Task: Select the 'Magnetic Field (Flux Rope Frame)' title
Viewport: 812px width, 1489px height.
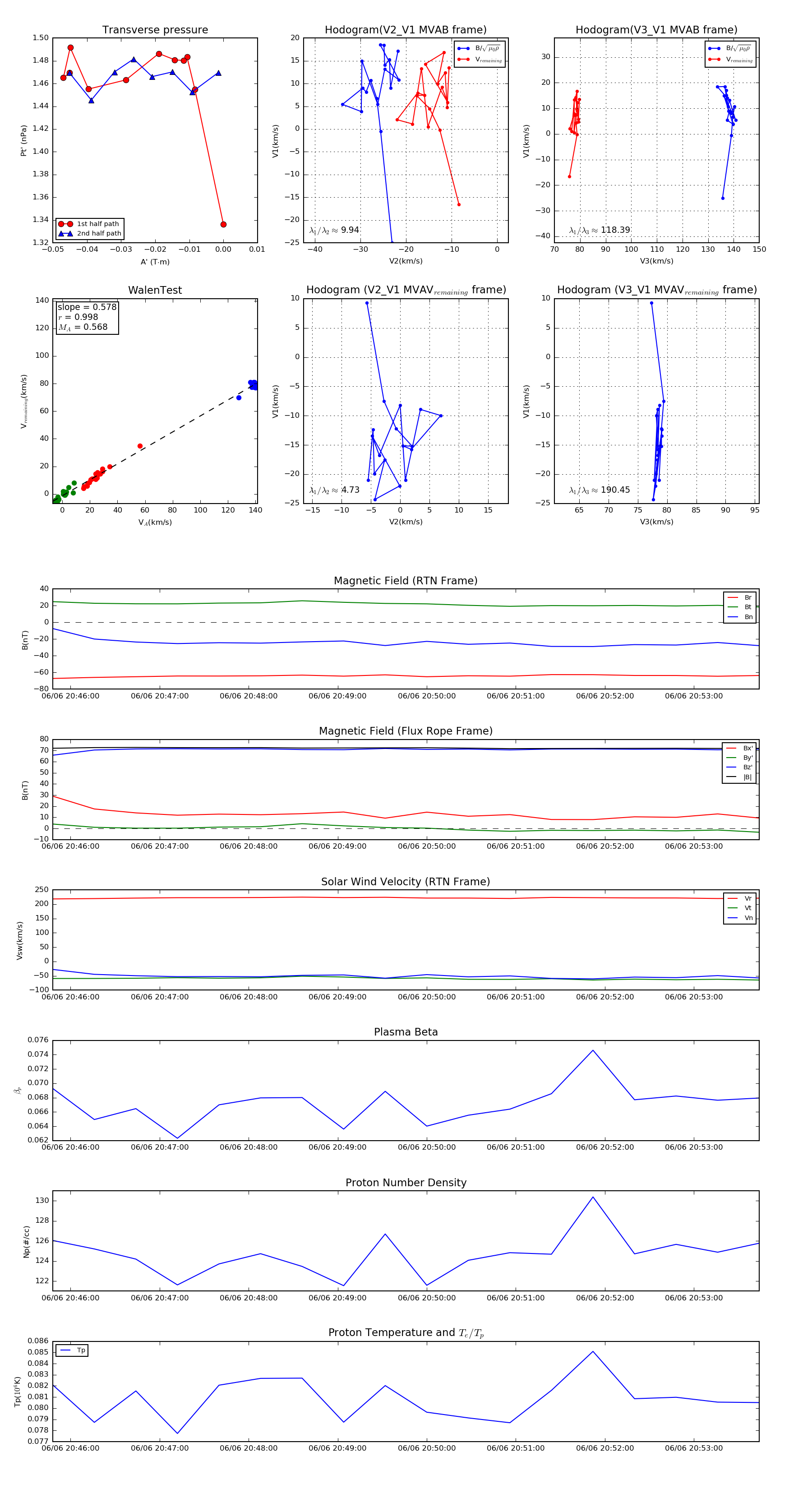Action: tap(406, 731)
